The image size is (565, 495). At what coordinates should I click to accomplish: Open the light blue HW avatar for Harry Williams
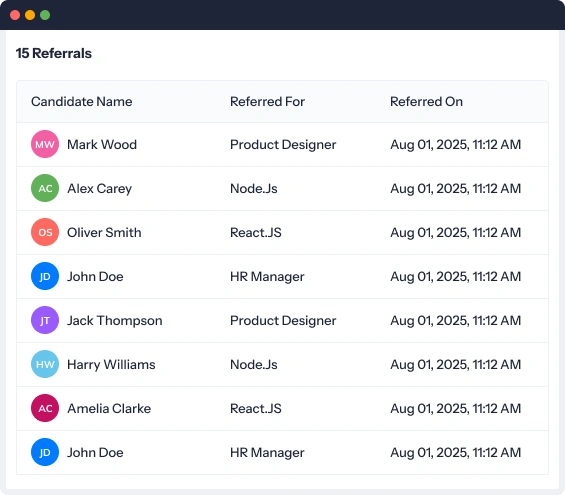45,364
